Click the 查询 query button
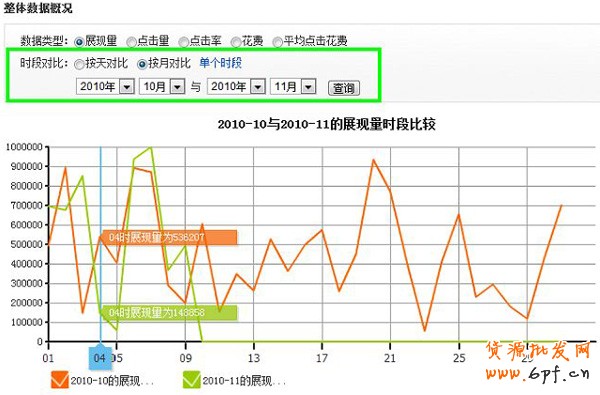Image resolution: width=600 pixels, height=395 pixels. 344,88
